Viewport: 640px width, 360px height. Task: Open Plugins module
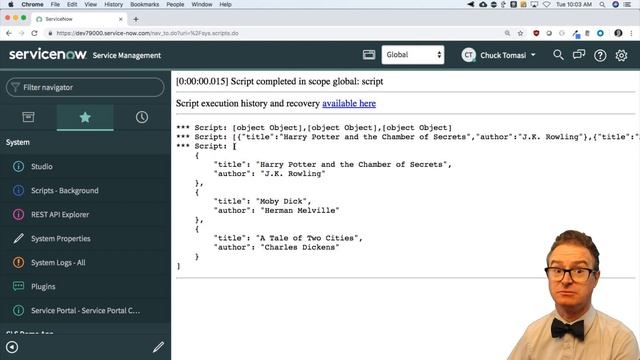click(43, 287)
